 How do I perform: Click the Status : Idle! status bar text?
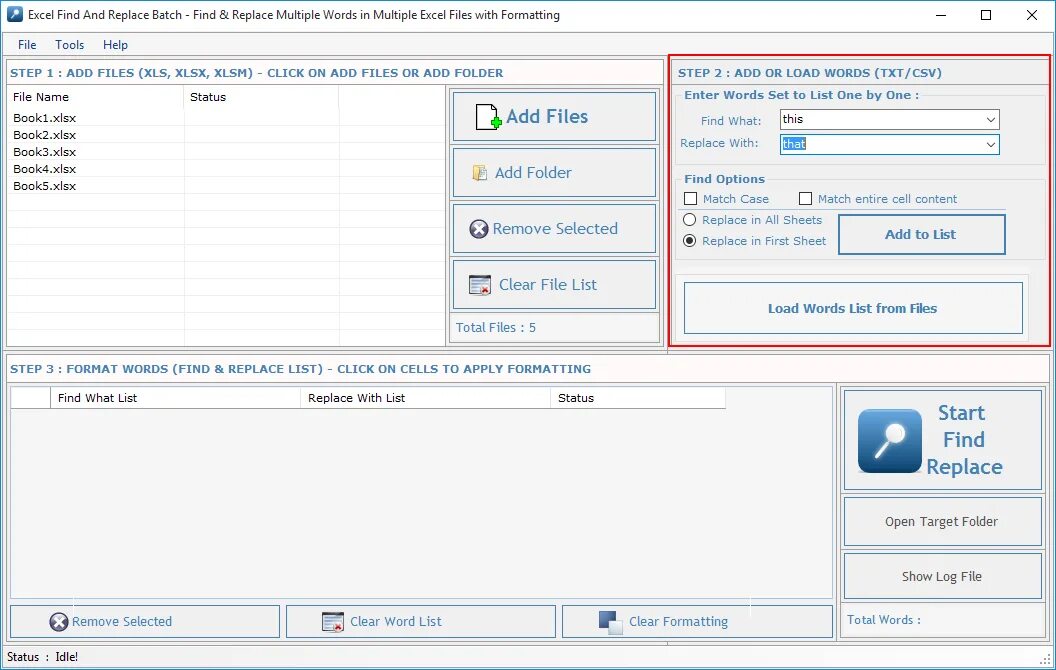pyautogui.click(x=42, y=657)
